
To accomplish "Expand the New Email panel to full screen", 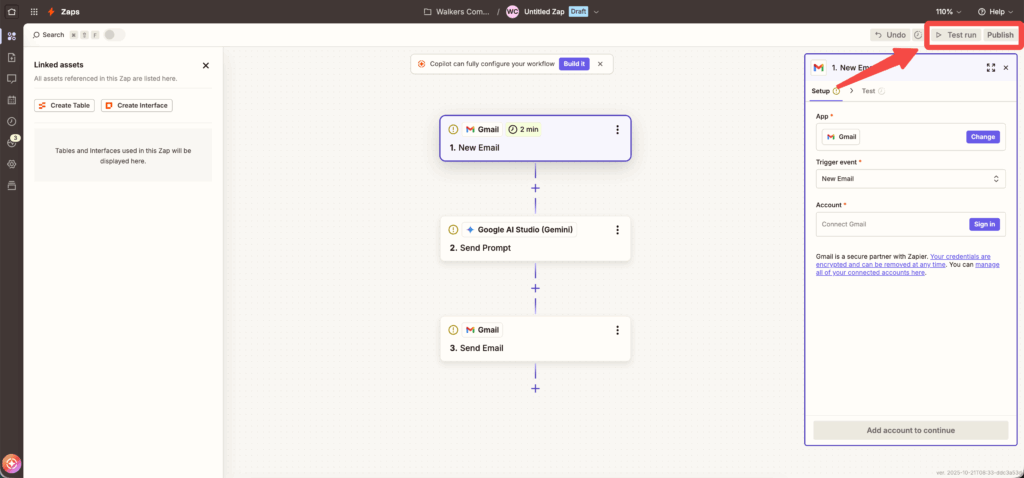I will click(990, 68).
